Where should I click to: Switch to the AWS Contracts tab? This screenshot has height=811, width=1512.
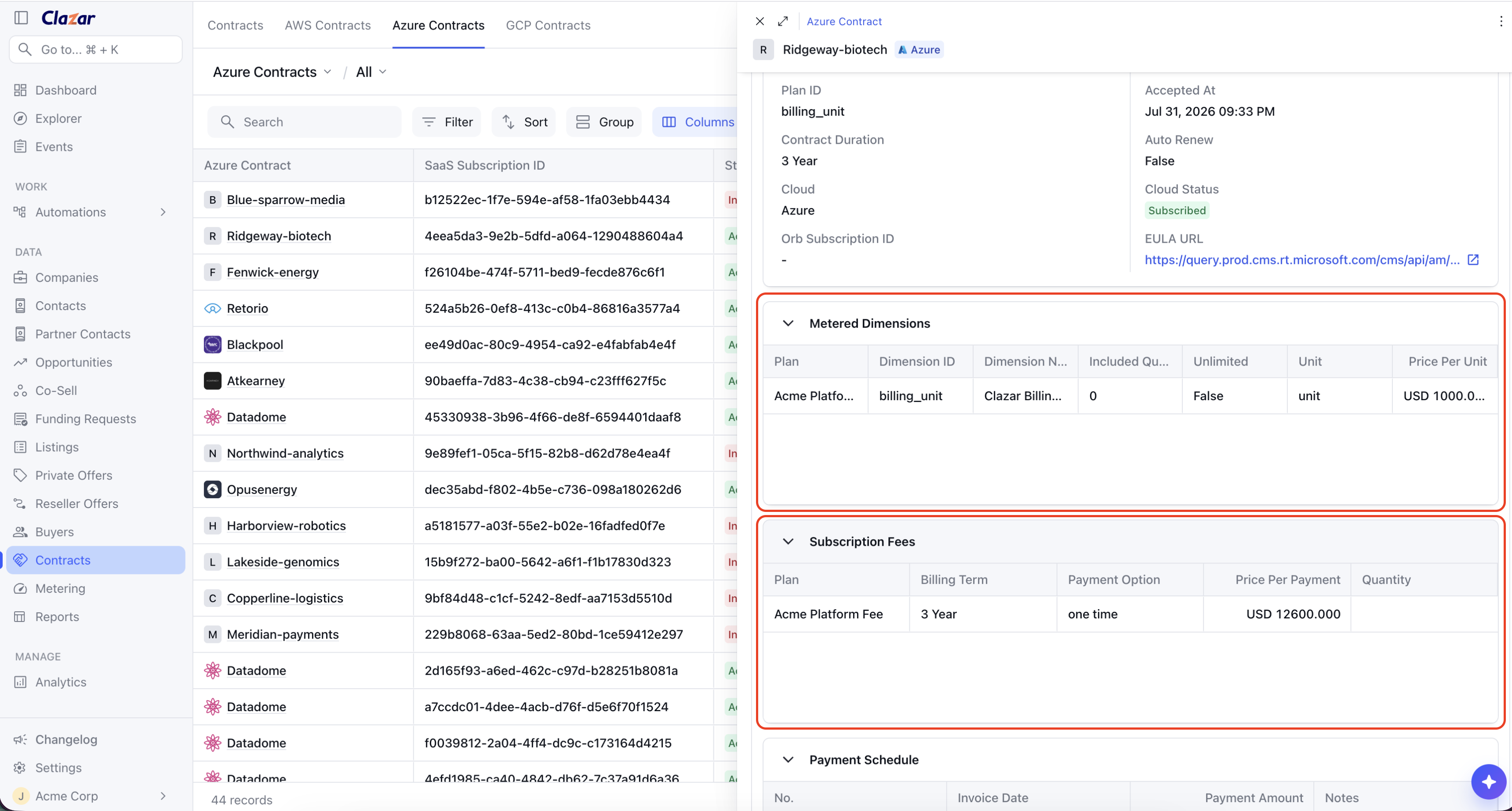coord(327,25)
